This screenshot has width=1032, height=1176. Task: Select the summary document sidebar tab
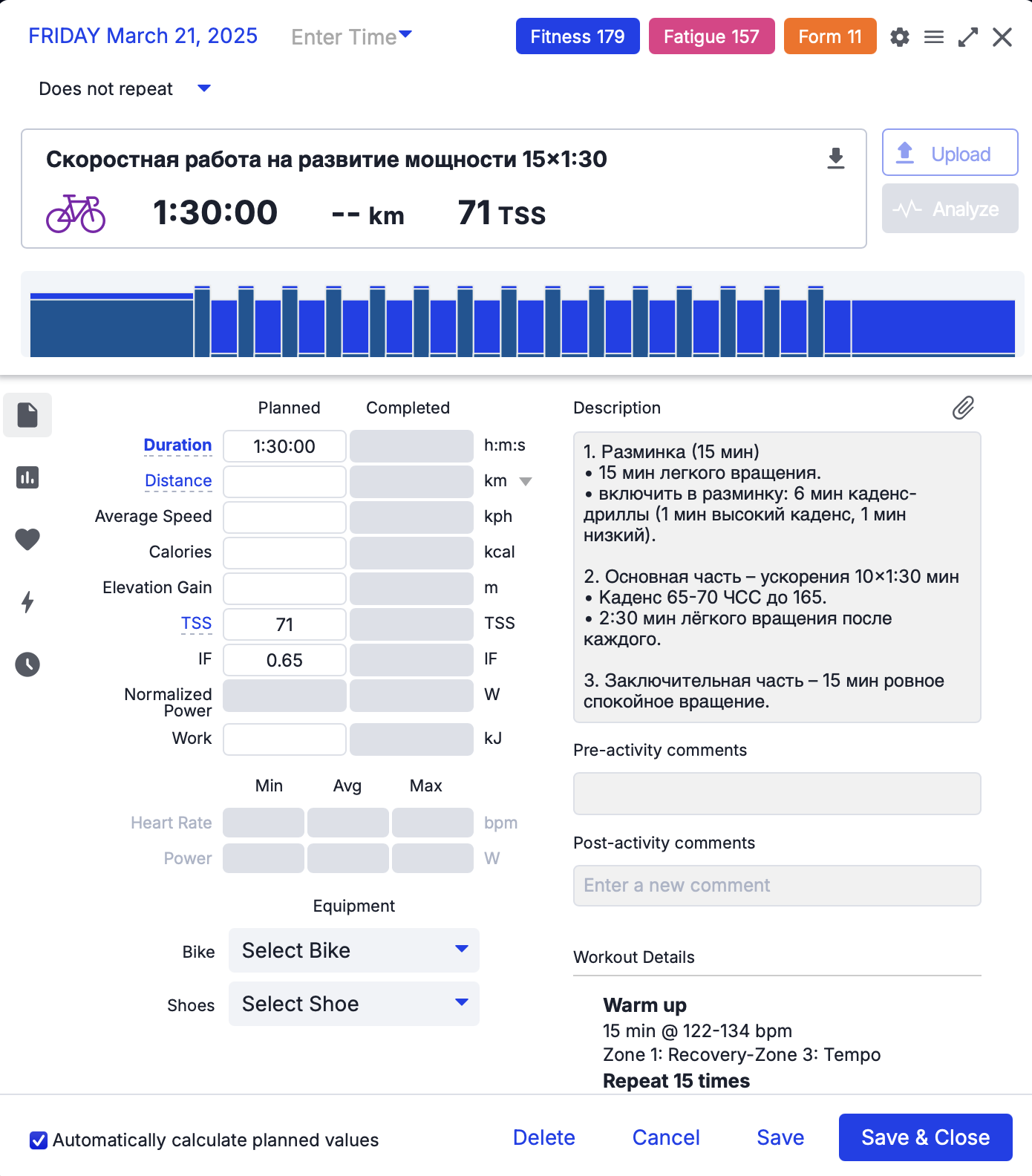[27, 415]
